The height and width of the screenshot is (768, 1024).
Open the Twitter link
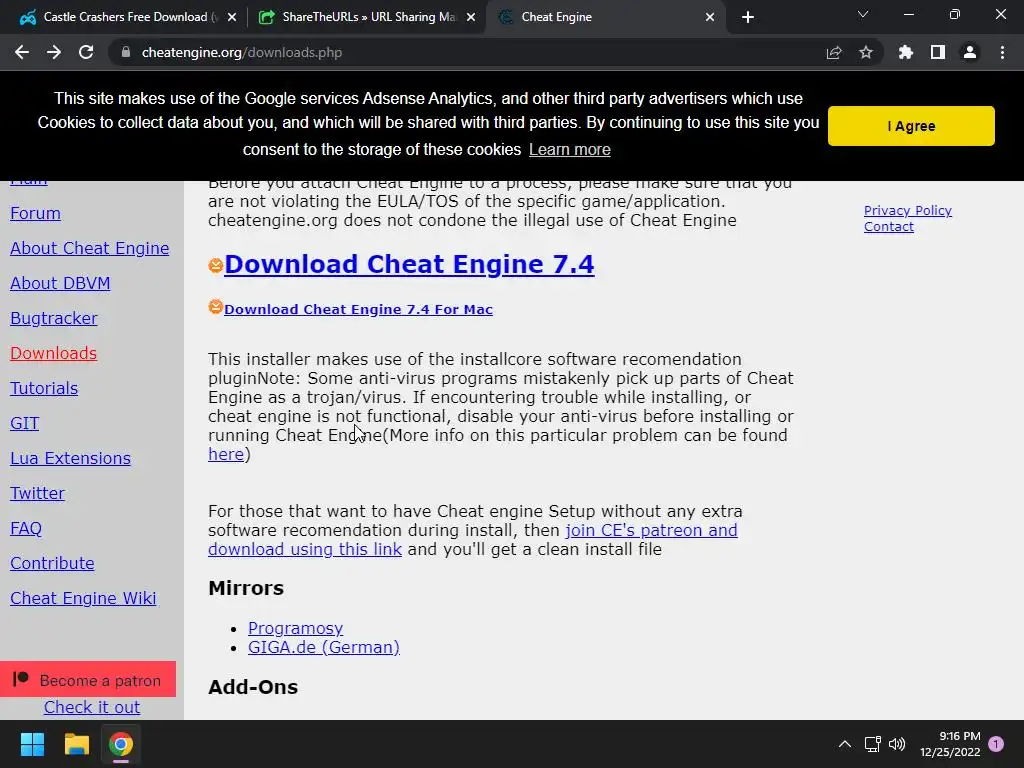(37, 494)
